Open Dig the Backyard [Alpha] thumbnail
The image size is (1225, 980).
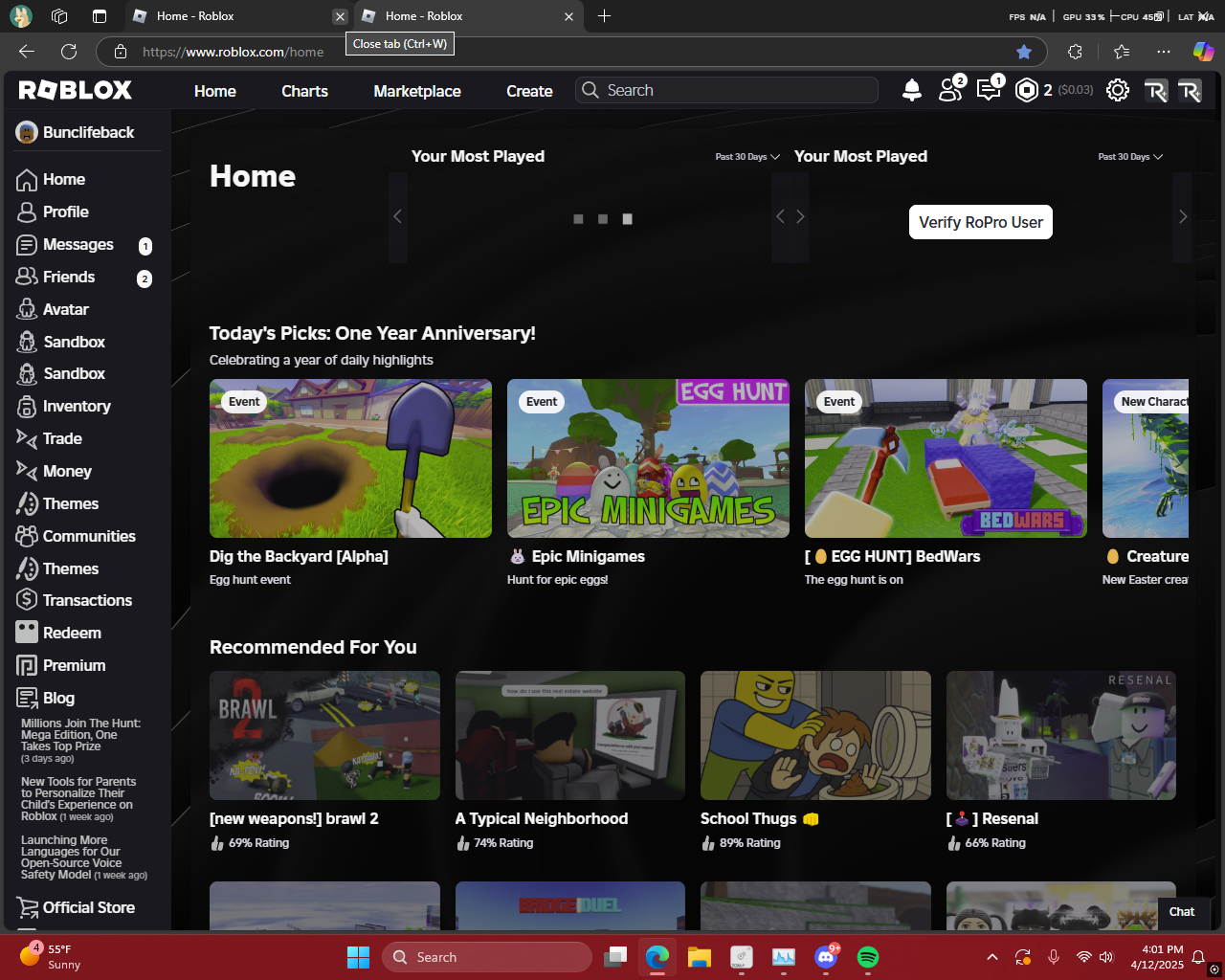[350, 458]
